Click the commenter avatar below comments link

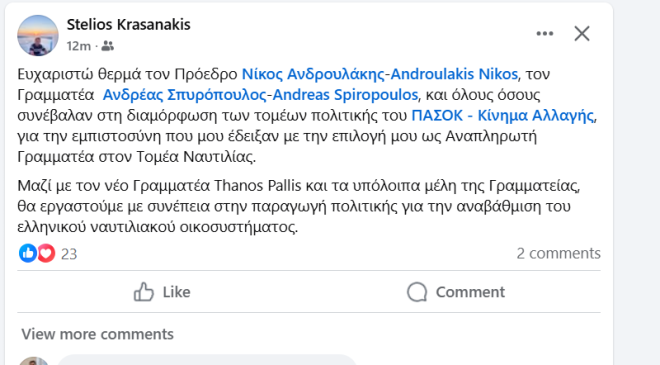(34, 361)
